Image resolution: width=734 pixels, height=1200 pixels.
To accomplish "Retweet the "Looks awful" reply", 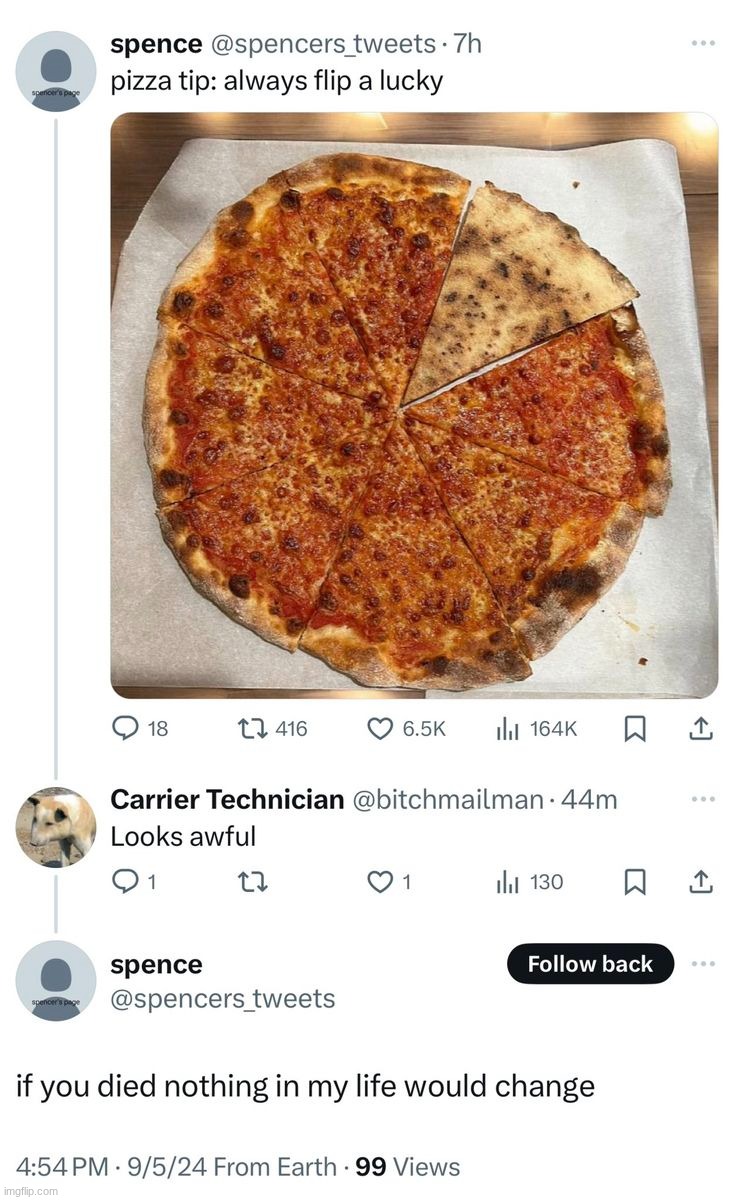I will (x=253, y=882).
